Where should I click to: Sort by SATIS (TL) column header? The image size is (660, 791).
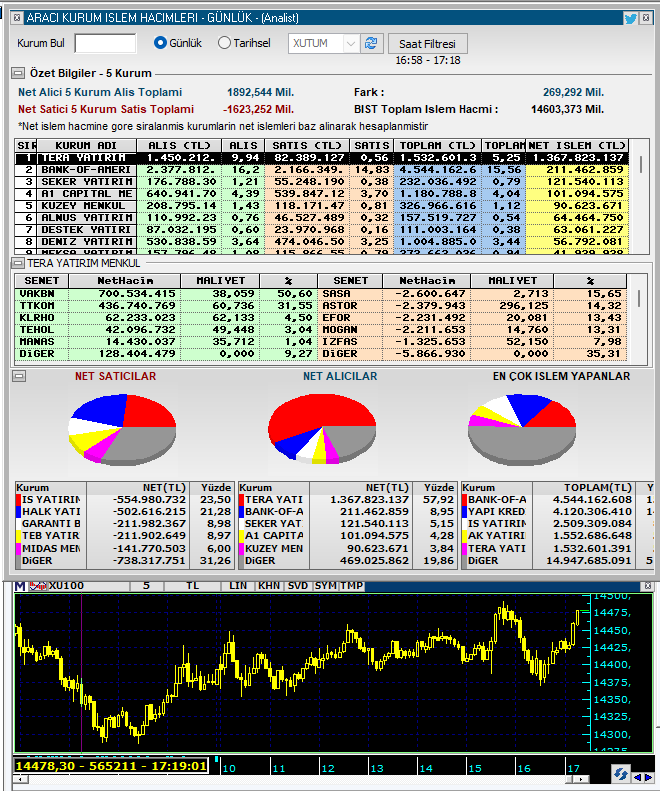point(307,146)
